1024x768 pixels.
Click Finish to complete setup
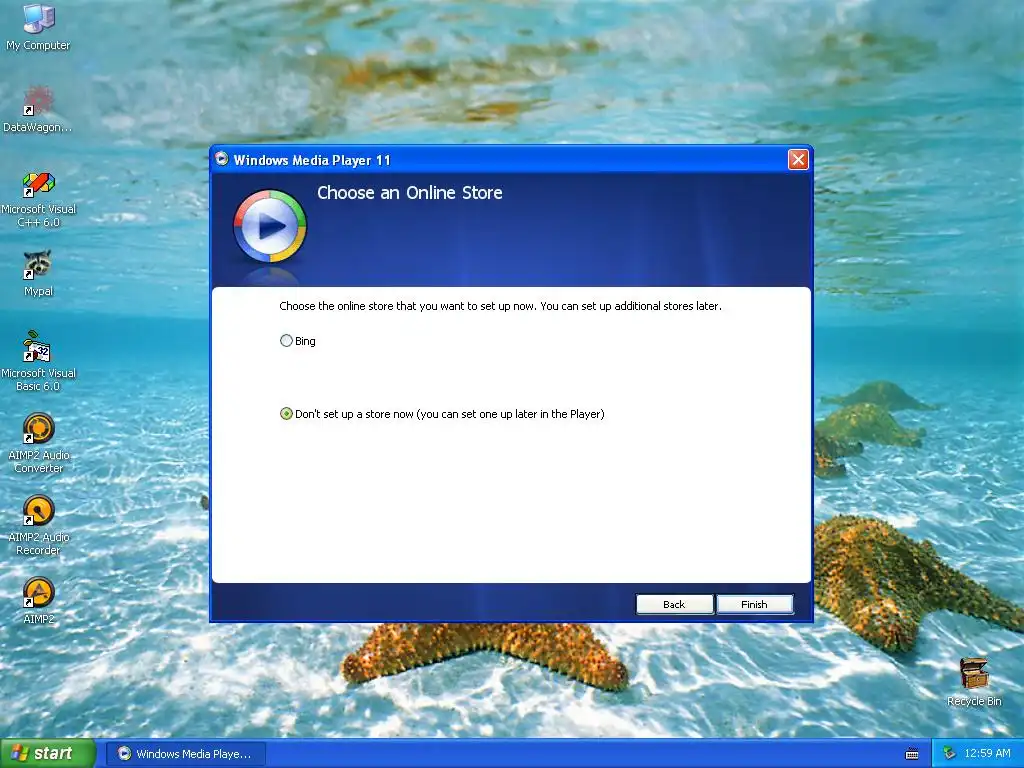click(x=754, y=604)
